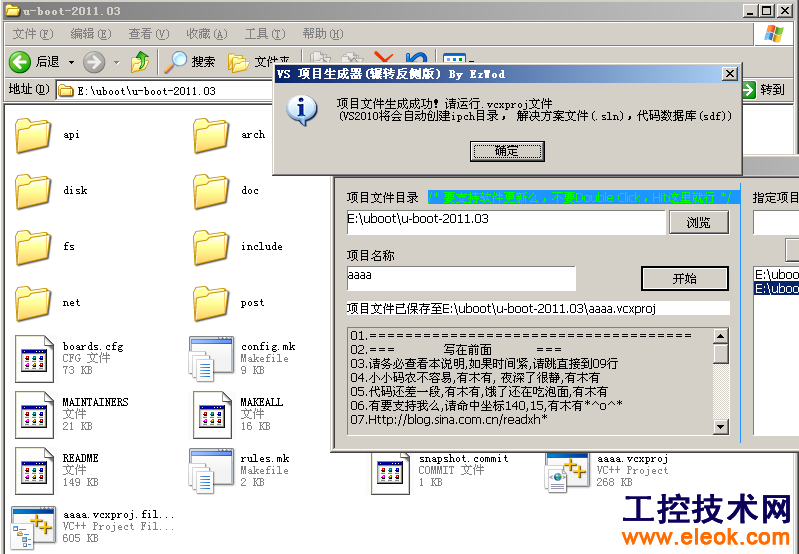
Task: Open the Back history dropdown arrow
Action: 71,62
